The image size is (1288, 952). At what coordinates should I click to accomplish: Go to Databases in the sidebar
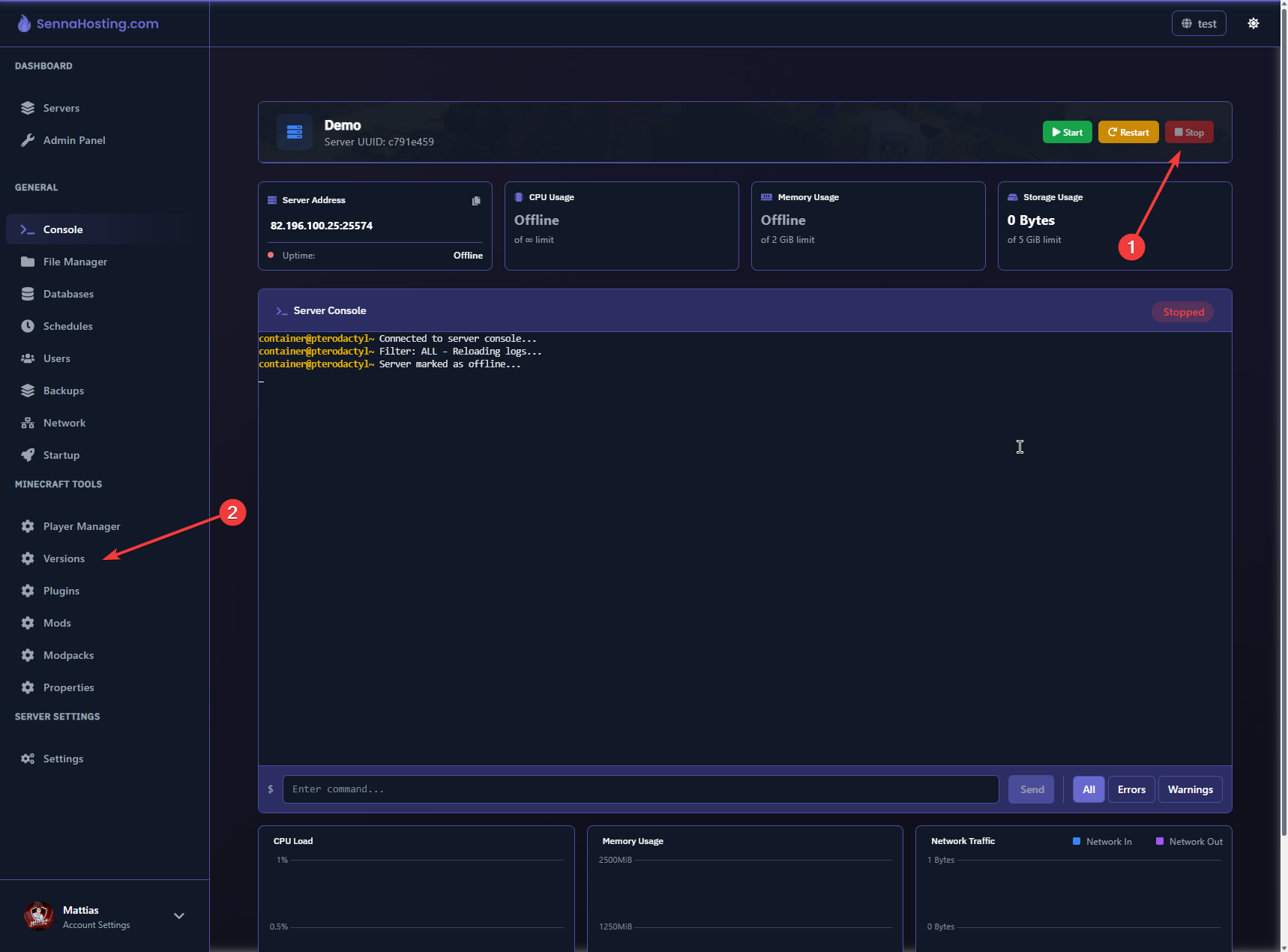(x=67, y=294)
